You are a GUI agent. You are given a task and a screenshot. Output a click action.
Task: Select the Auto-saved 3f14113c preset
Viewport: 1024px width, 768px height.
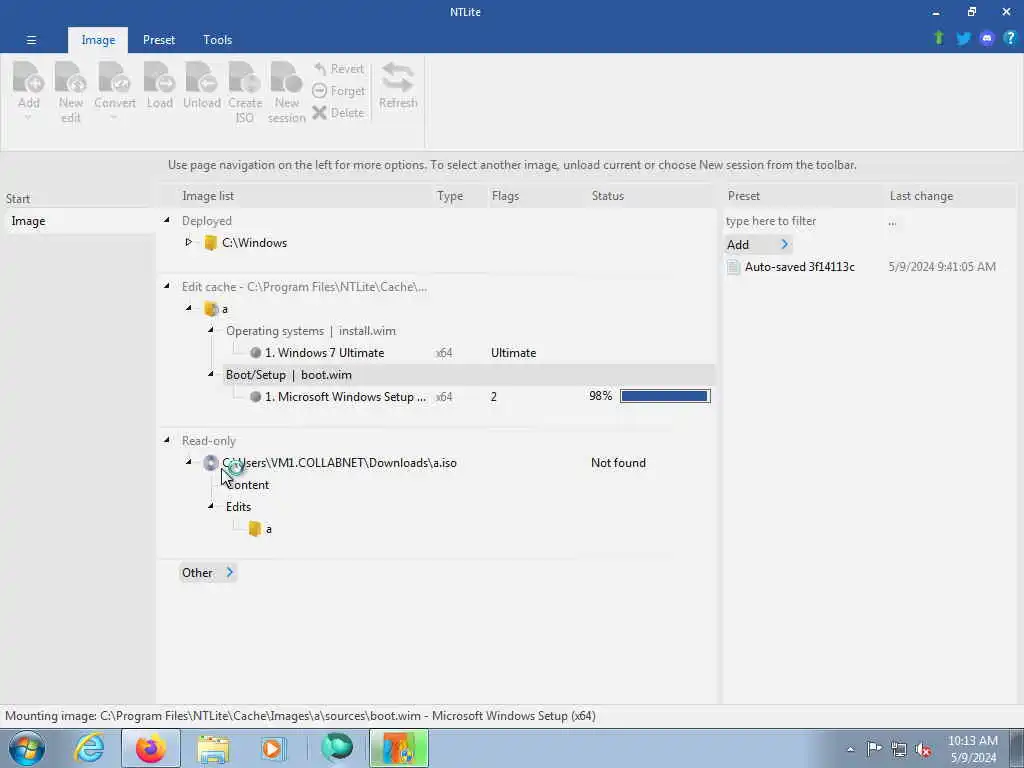point(799,266)
